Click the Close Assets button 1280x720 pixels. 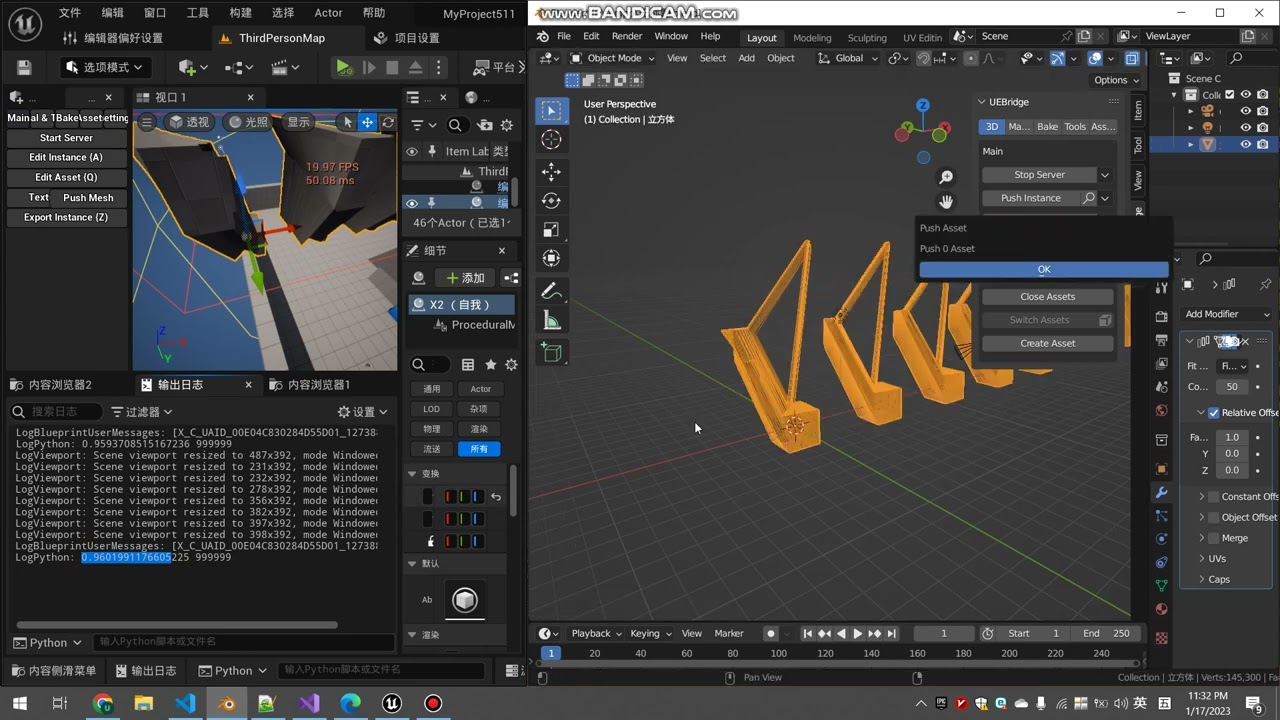pyautogui.click(x=1047, y=297)
